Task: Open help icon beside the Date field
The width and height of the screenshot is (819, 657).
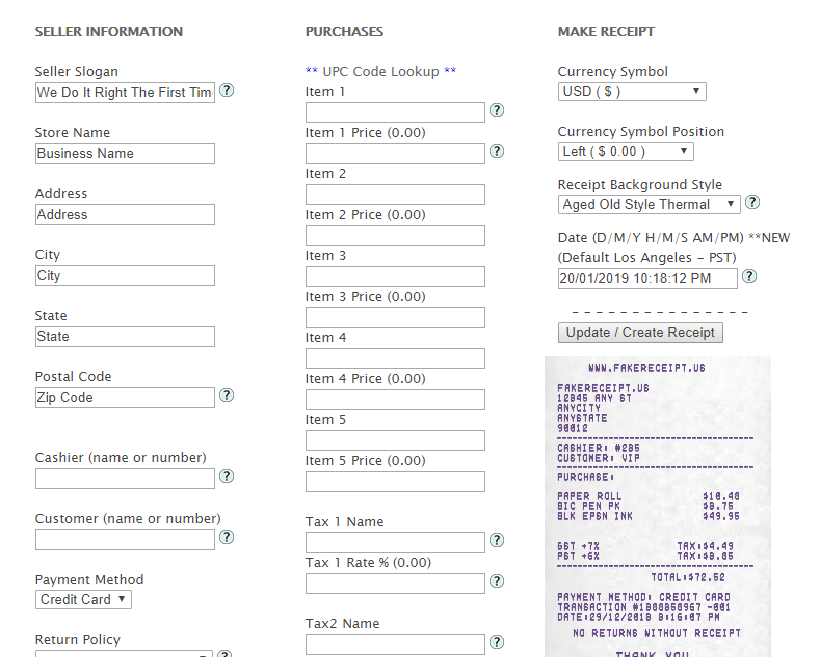Action: (x=750, y=276)
